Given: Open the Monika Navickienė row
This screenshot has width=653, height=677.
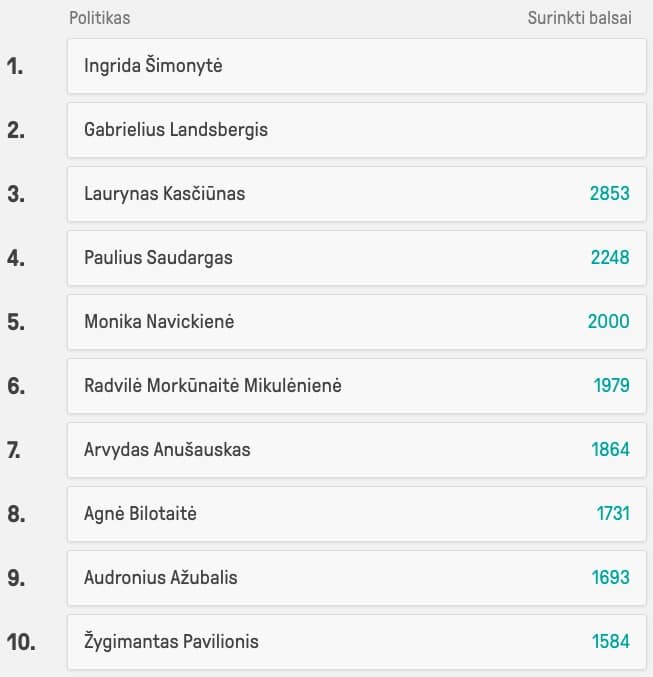Looking at the screenshot, I should pyautogui.click(x=357, y=322).
